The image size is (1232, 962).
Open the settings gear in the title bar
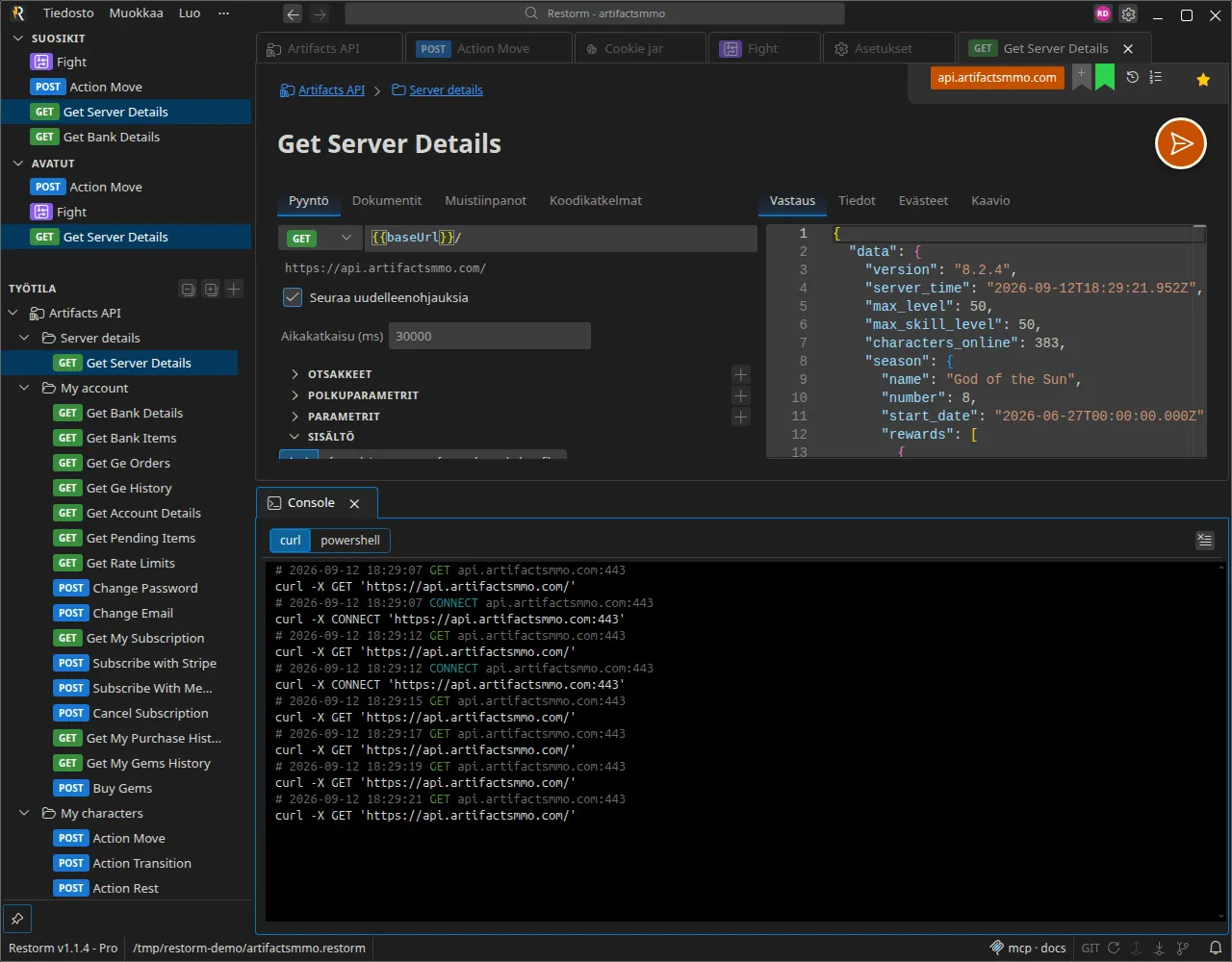click(1129, 13)
